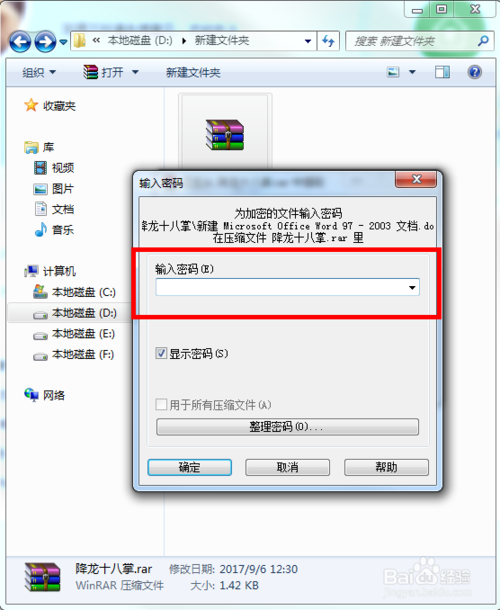Screen dimensions: 500x610
Task: Uncheck the 显示密码 checkbox
Action: click(x=161, y=353)
